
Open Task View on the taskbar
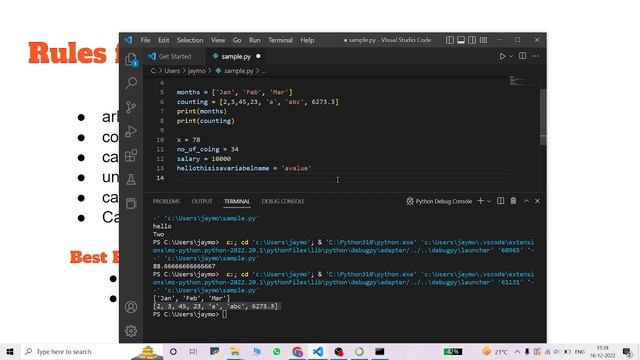click(x=193, y=351)
